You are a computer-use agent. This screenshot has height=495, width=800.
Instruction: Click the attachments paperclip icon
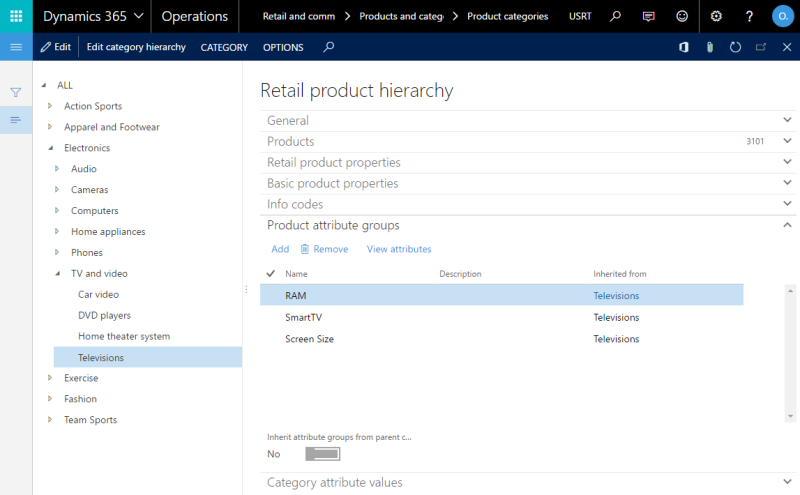(x=710, y=47)
